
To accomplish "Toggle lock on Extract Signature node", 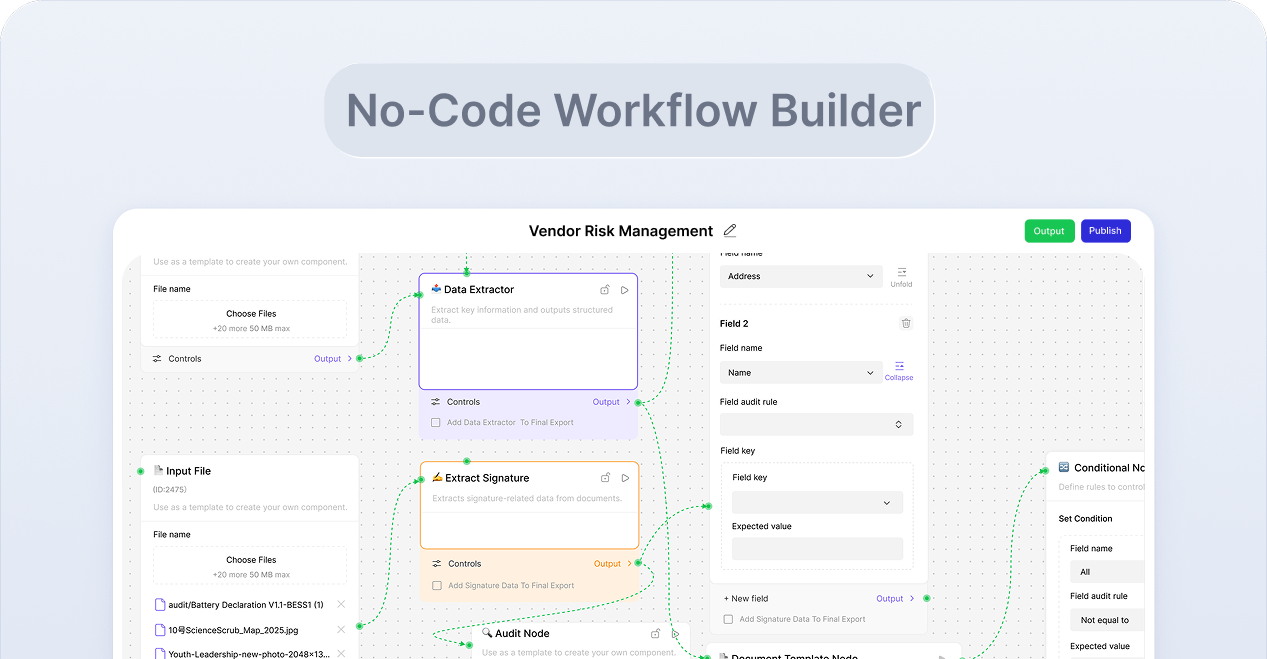I will [x=605, y=478].
